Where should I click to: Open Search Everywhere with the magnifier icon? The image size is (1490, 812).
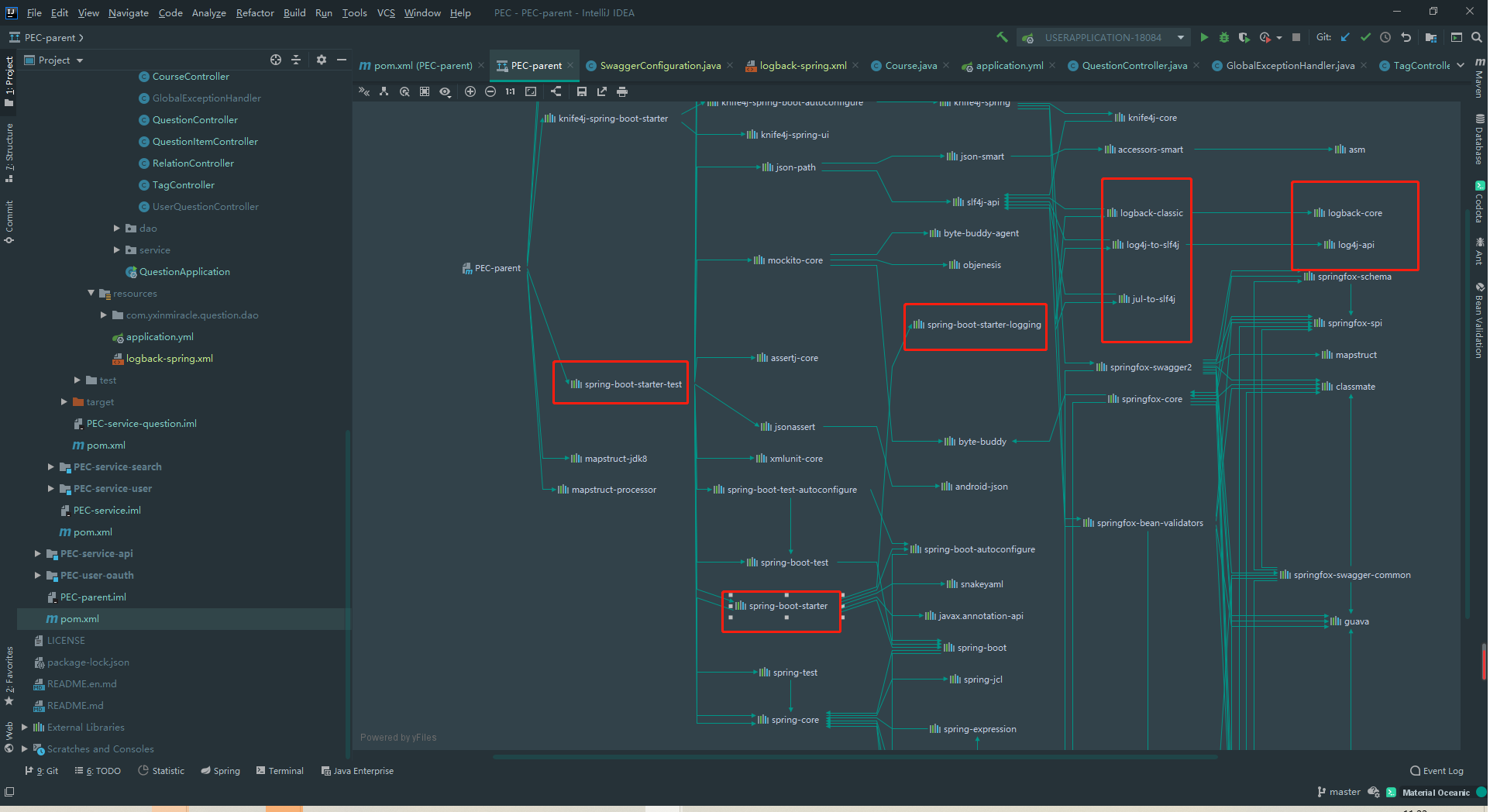coord(1477,37)
